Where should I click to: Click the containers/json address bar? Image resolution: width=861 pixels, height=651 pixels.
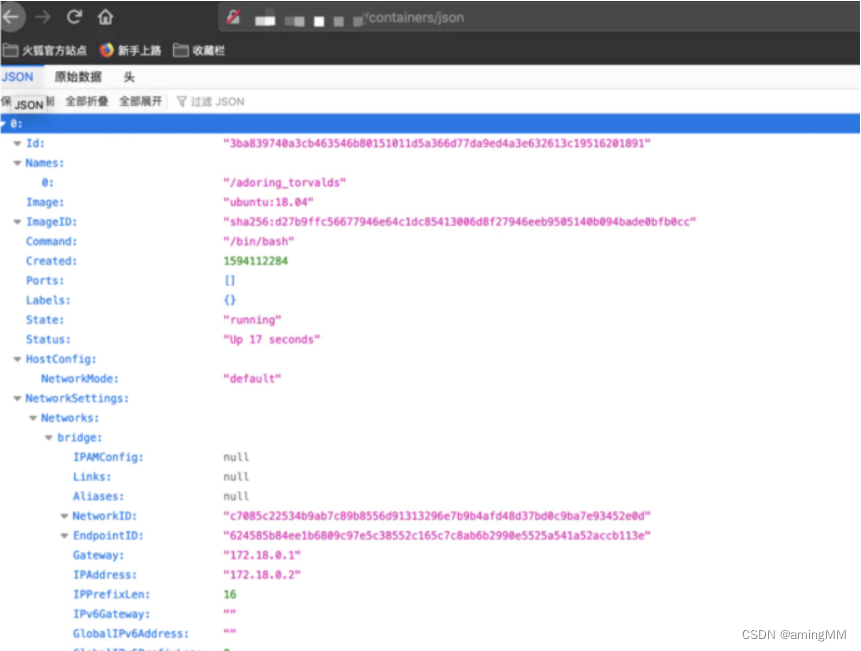coord(500,17)
